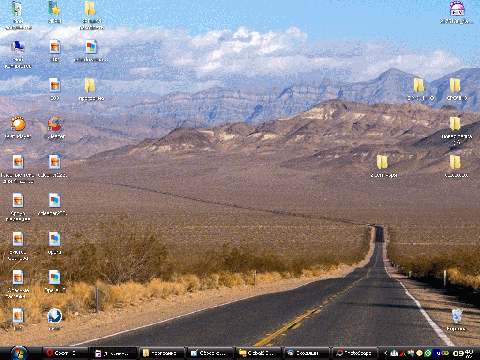The image size is (480, 360).
Task: Select the CCleaner shortcut icon
Action: coord(55,127)
